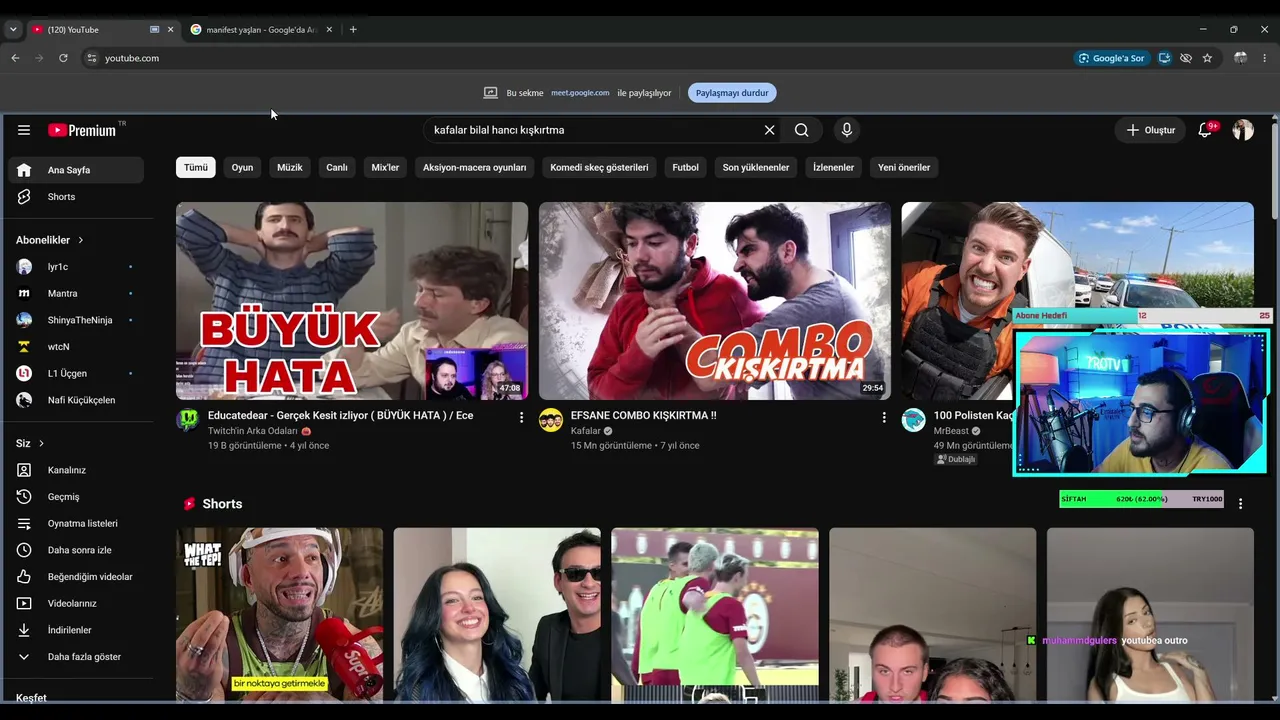This screenshot has height=720, width=1280.
Task: Go back with the browser back arrow
Action: pyautogui.click(x=15, y=58)
